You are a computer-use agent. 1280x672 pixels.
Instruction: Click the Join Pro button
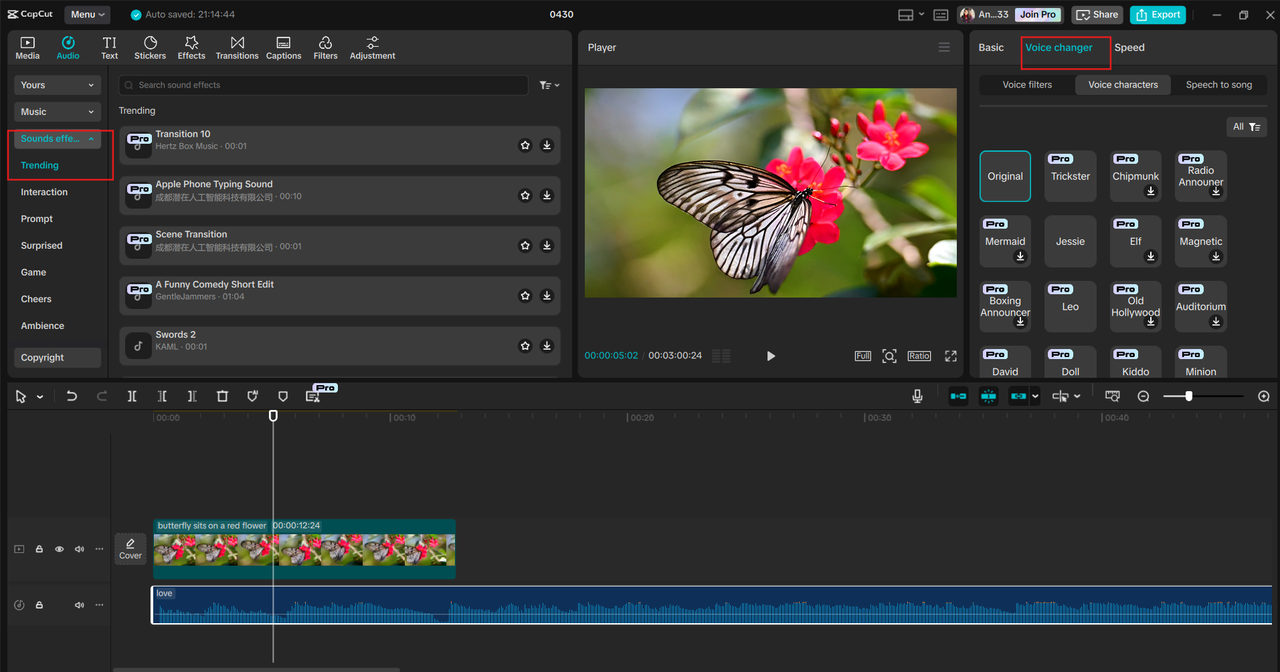click(1037, 15)
